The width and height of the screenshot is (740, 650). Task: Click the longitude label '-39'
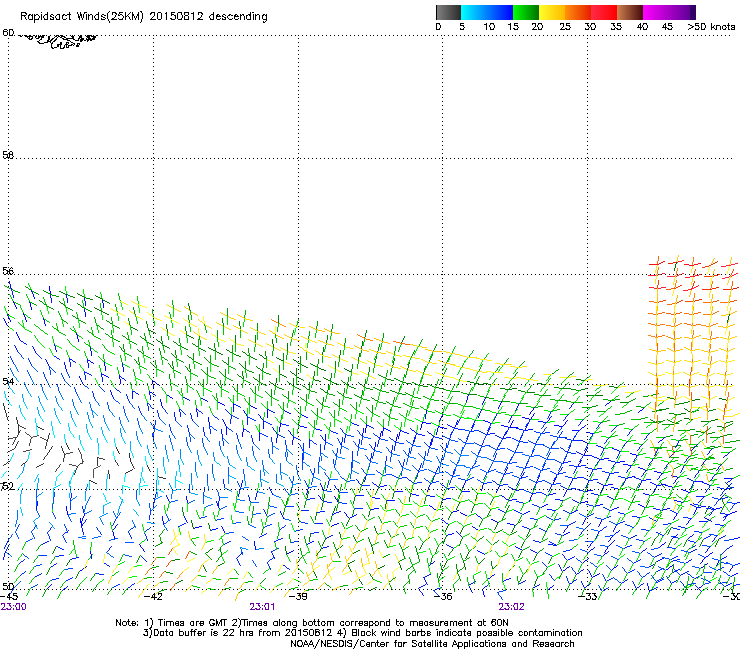298,596
